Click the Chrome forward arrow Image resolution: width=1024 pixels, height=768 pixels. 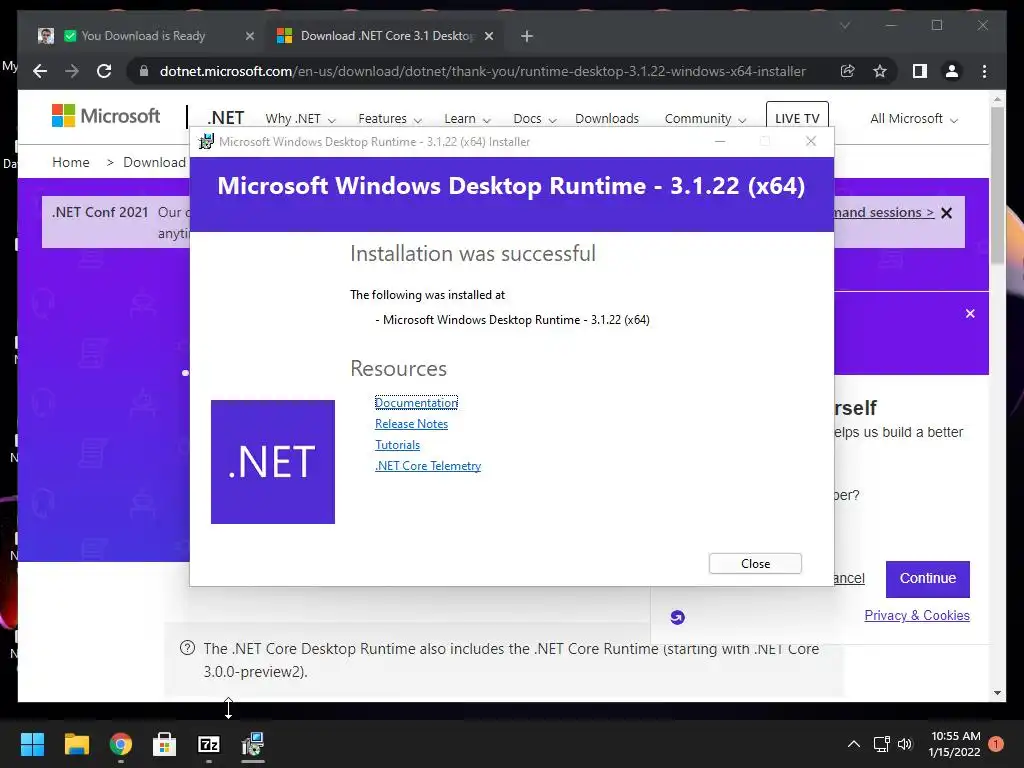[72, 71]
